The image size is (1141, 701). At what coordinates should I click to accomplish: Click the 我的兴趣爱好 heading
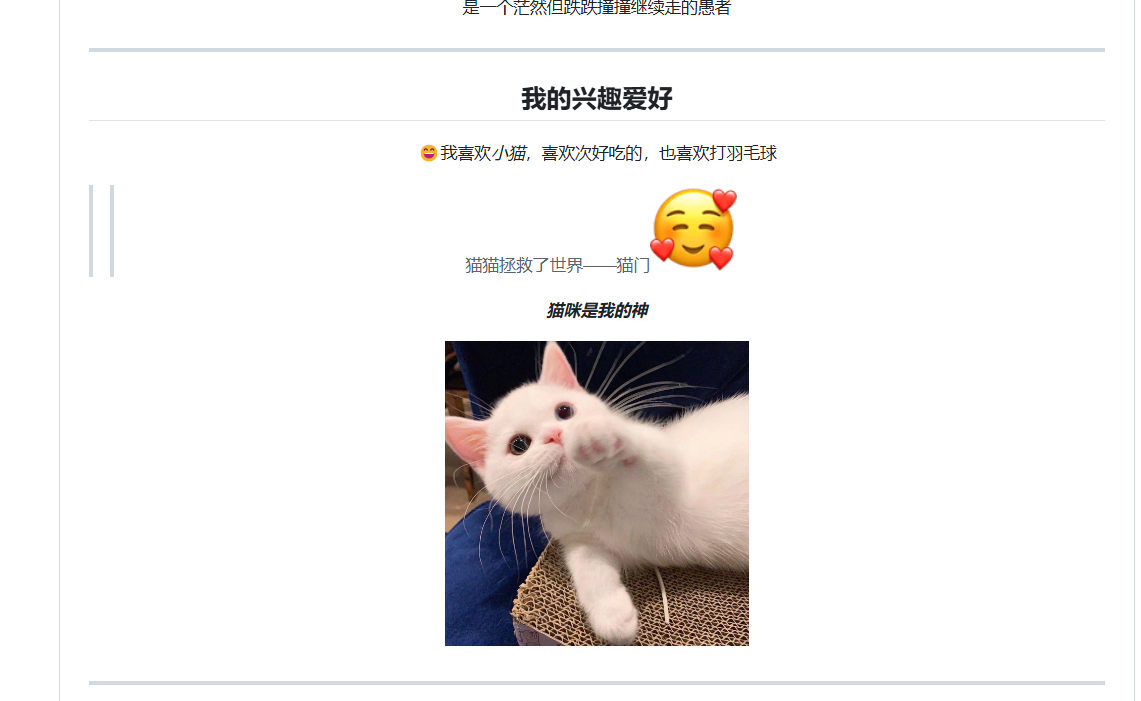pyautogui.click(x=597, y=98)
